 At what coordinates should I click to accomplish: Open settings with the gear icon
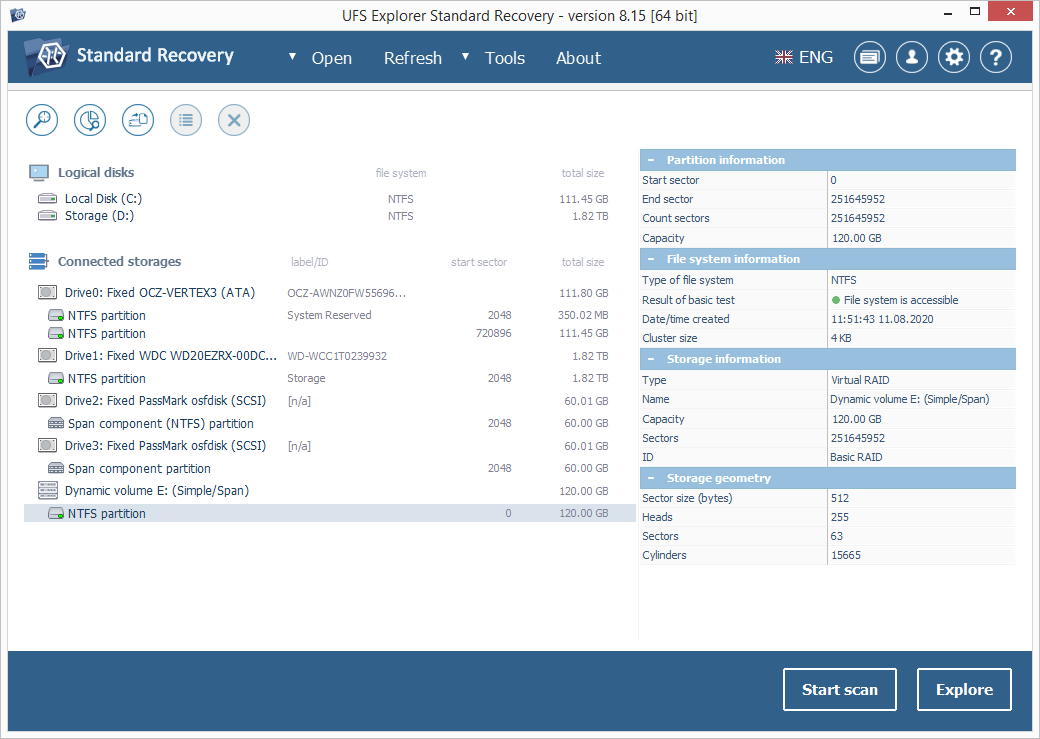[x=954, y=57]
